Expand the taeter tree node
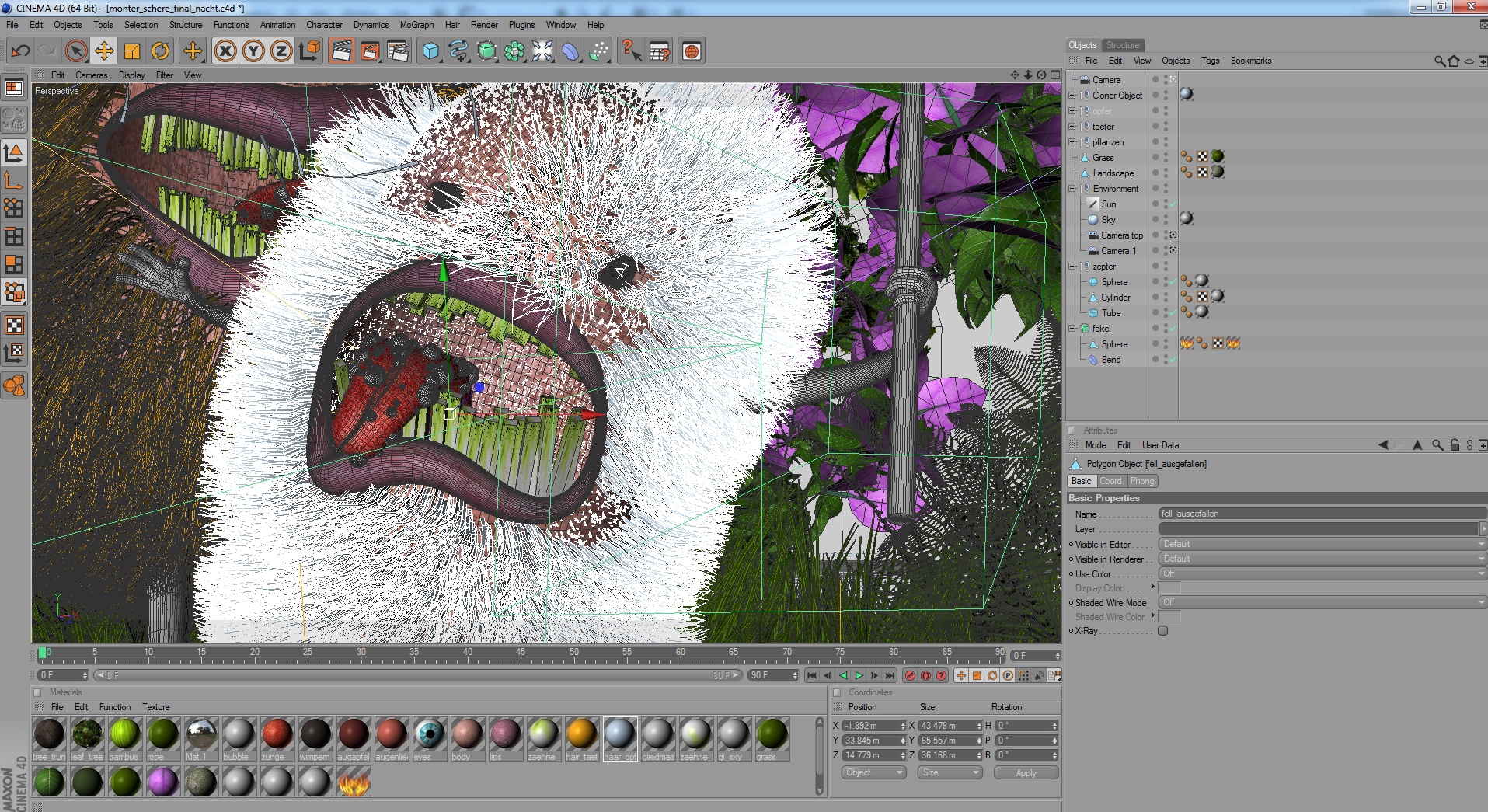 1072,127
